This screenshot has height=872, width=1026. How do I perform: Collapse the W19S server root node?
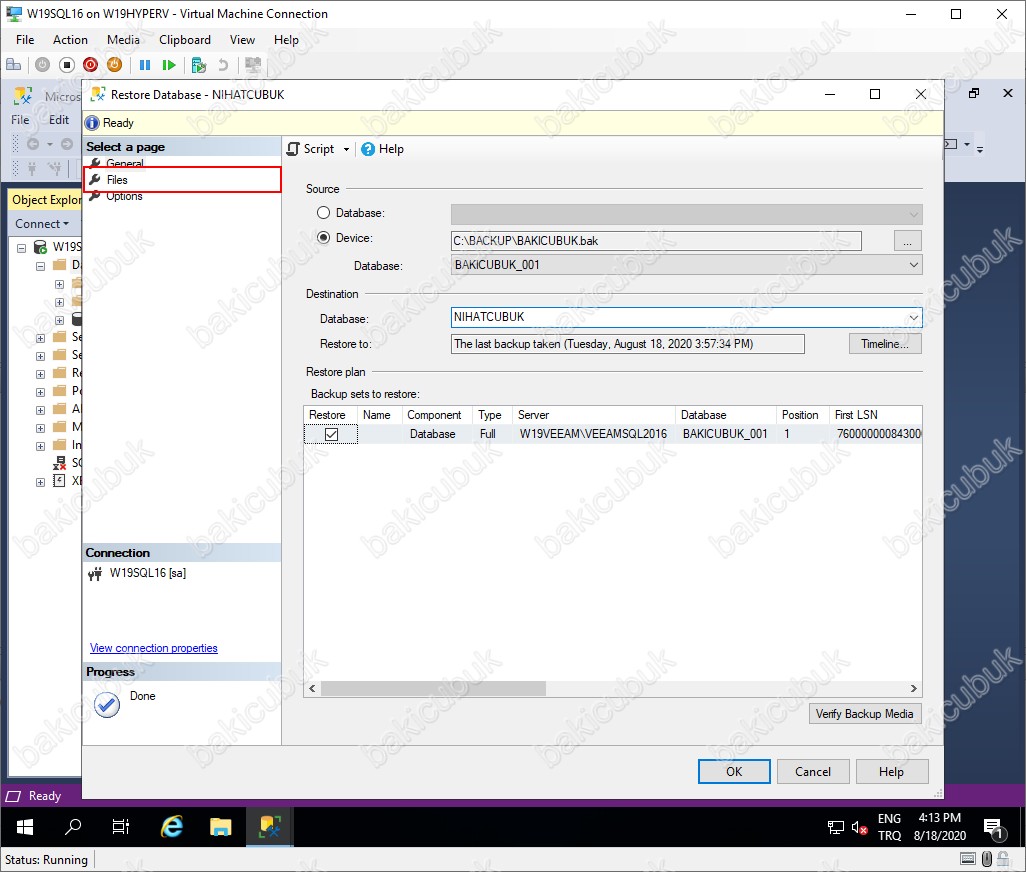(x=22, y=248)
